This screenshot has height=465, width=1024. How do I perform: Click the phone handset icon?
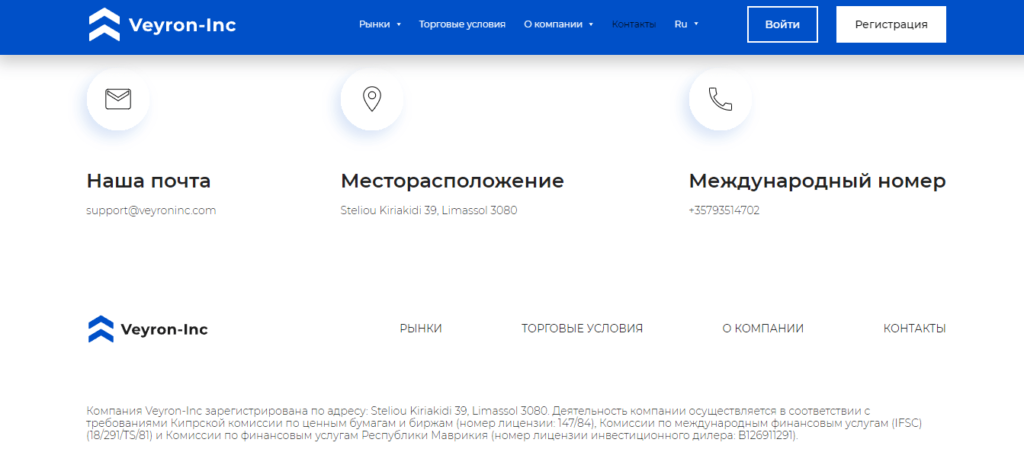click(720, 99)
